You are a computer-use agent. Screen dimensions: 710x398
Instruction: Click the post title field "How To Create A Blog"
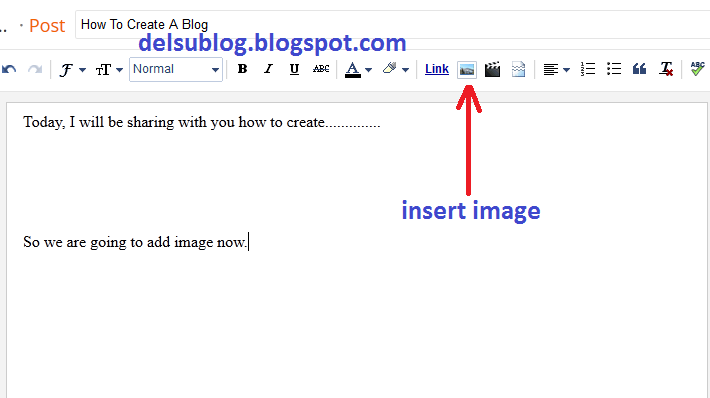393,24
